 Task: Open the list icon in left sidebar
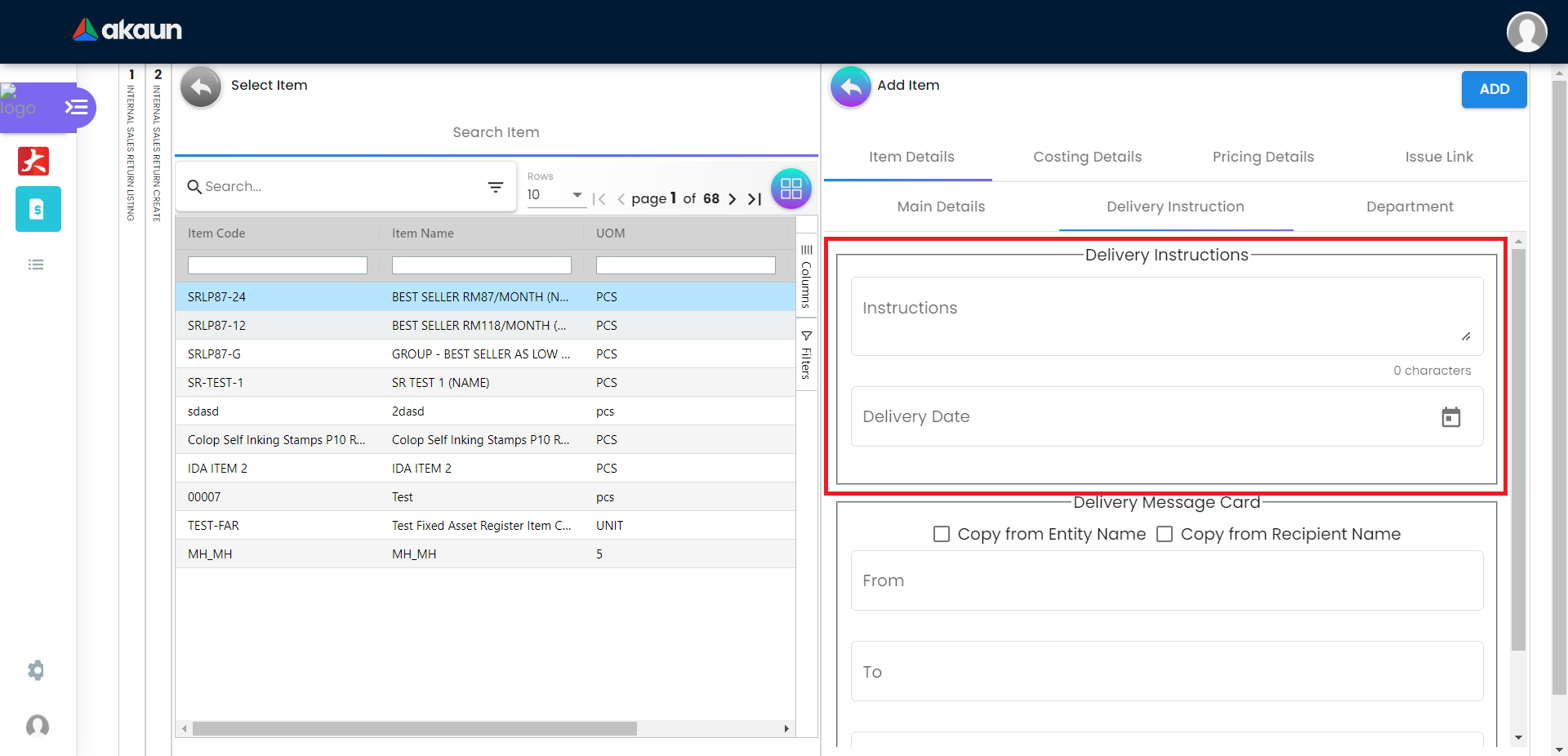[x=36, y=265]
